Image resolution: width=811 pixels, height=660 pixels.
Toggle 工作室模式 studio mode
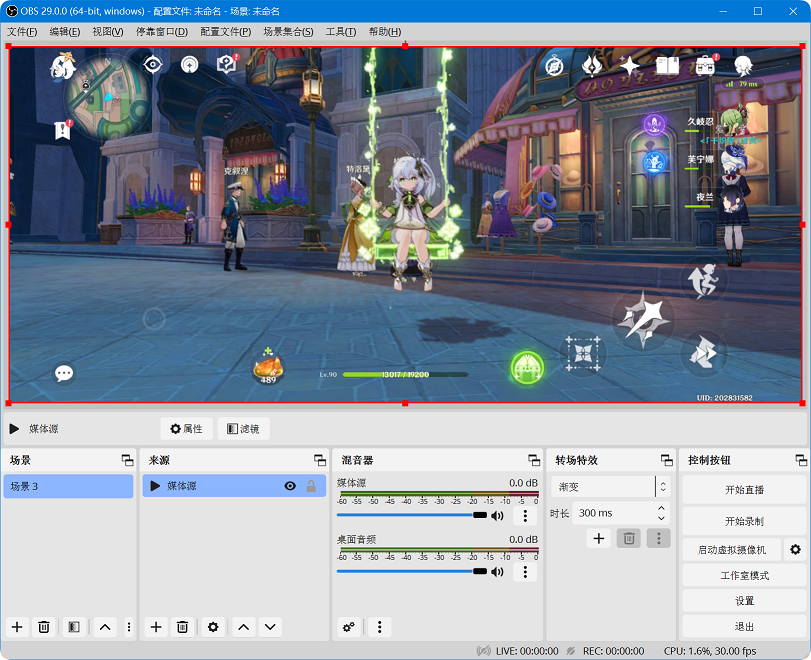coord(744,575)
